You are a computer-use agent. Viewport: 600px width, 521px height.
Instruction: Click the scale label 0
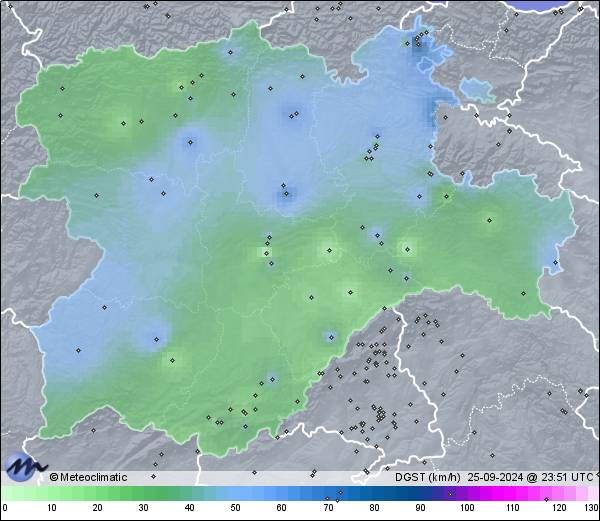5,508
